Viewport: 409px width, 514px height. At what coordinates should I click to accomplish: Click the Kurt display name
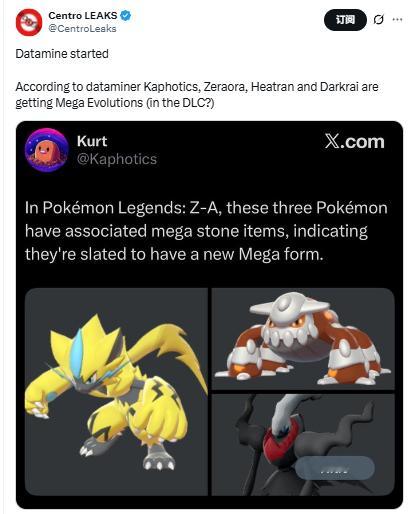92,141
